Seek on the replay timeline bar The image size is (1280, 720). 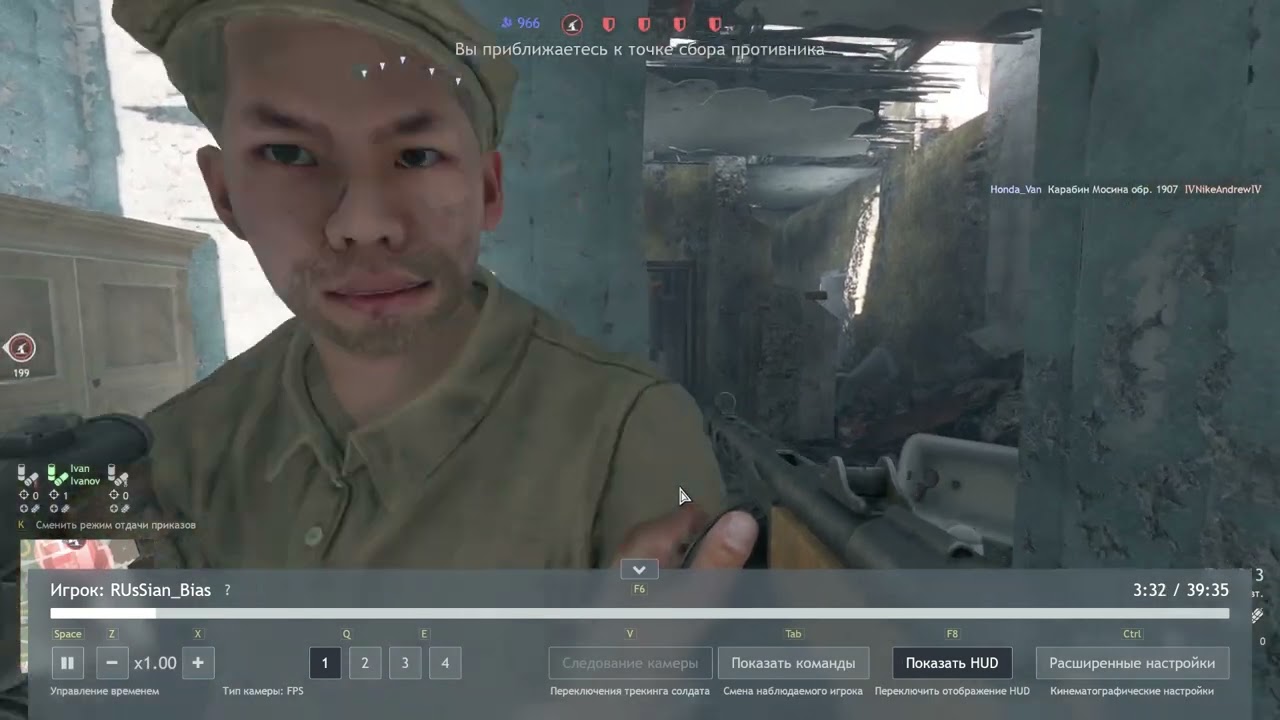(x=640, y=613)
